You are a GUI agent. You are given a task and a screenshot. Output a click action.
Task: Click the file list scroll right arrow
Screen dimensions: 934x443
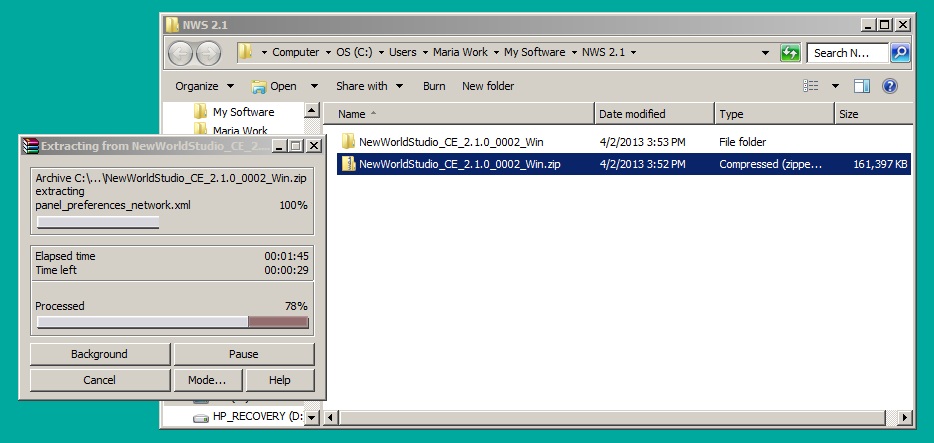click(x=905, y=417)
